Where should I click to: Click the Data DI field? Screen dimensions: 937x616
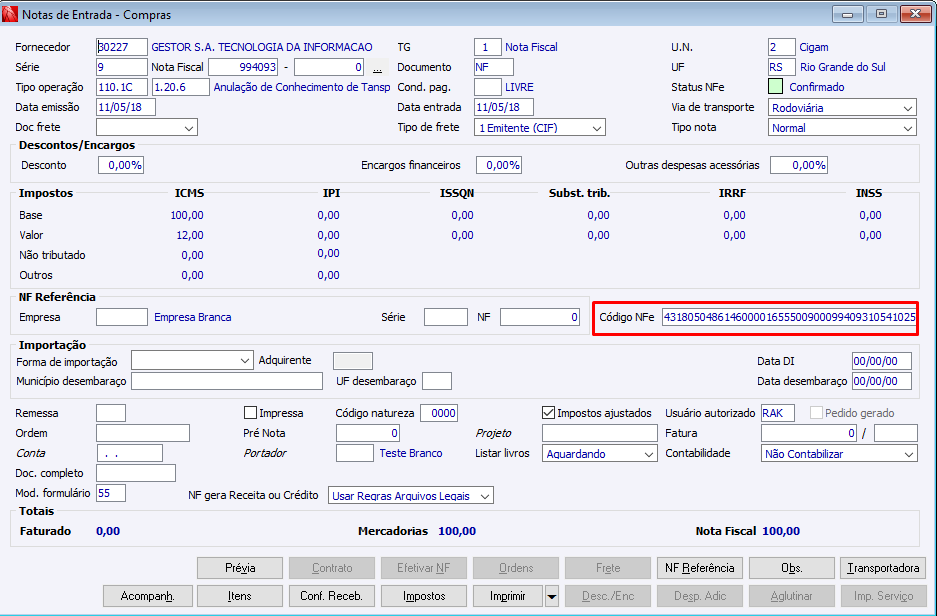(x=882, y=361)
